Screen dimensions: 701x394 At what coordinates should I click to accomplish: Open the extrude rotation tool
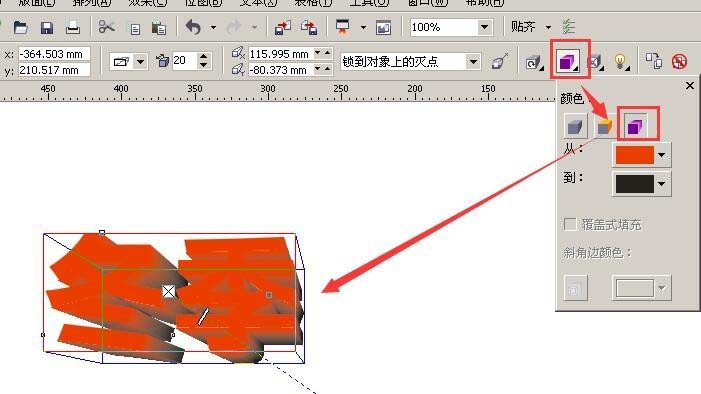pos(533,62)
